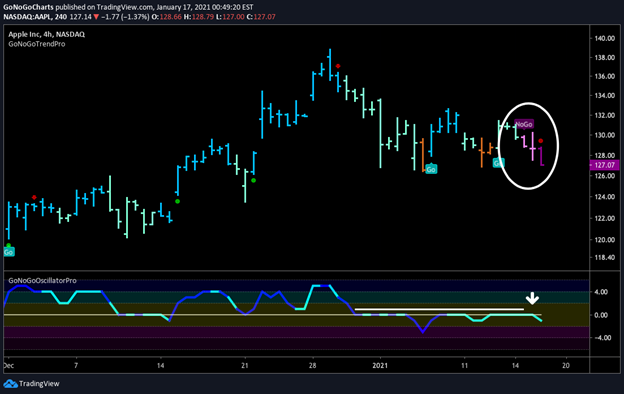This screenshot has width=624, height=394.
Task: Click the TradingView wordmark text
Action: click(x=39, y=384)
